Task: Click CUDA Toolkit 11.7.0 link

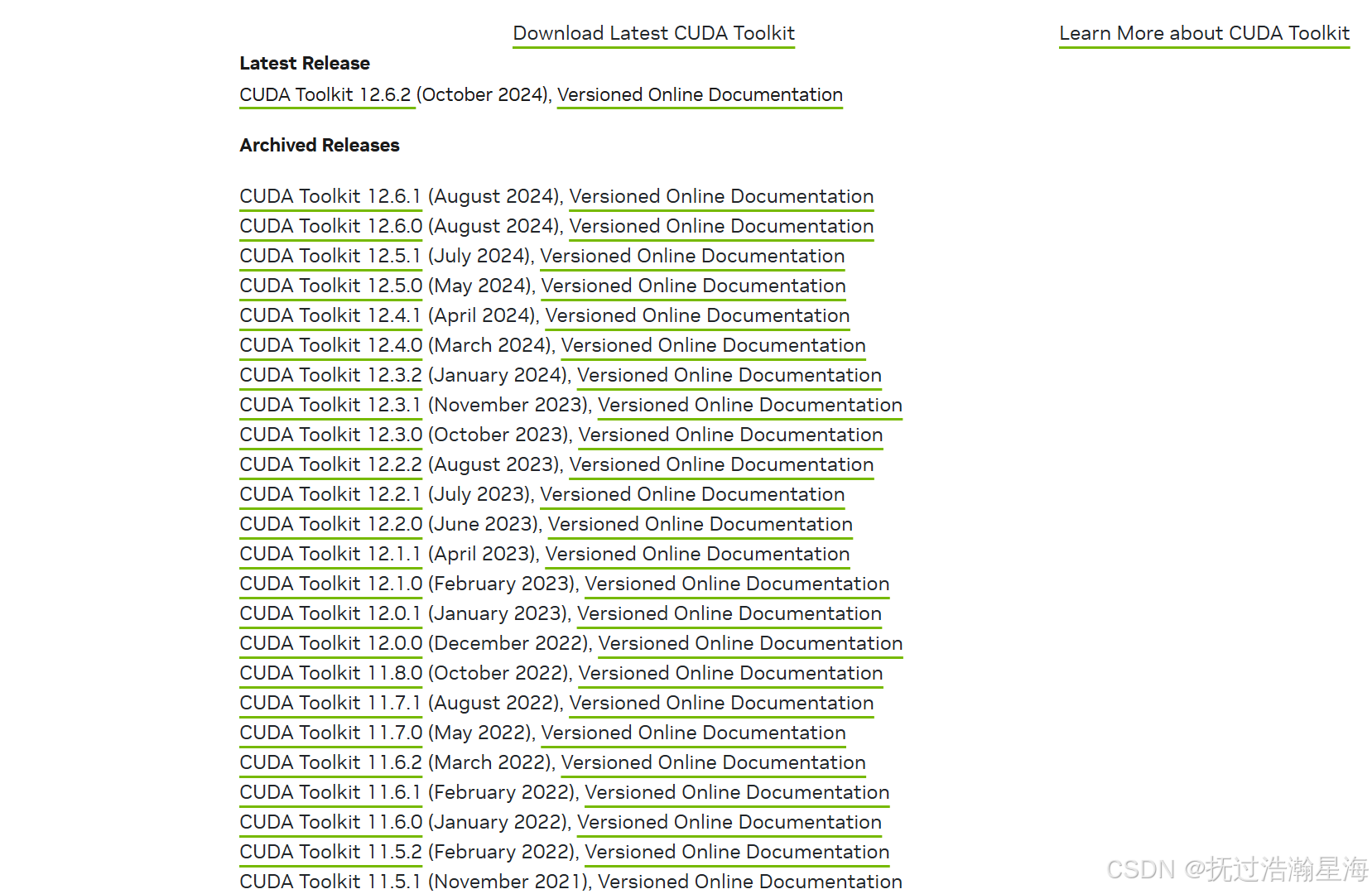Action: [330, 733]
